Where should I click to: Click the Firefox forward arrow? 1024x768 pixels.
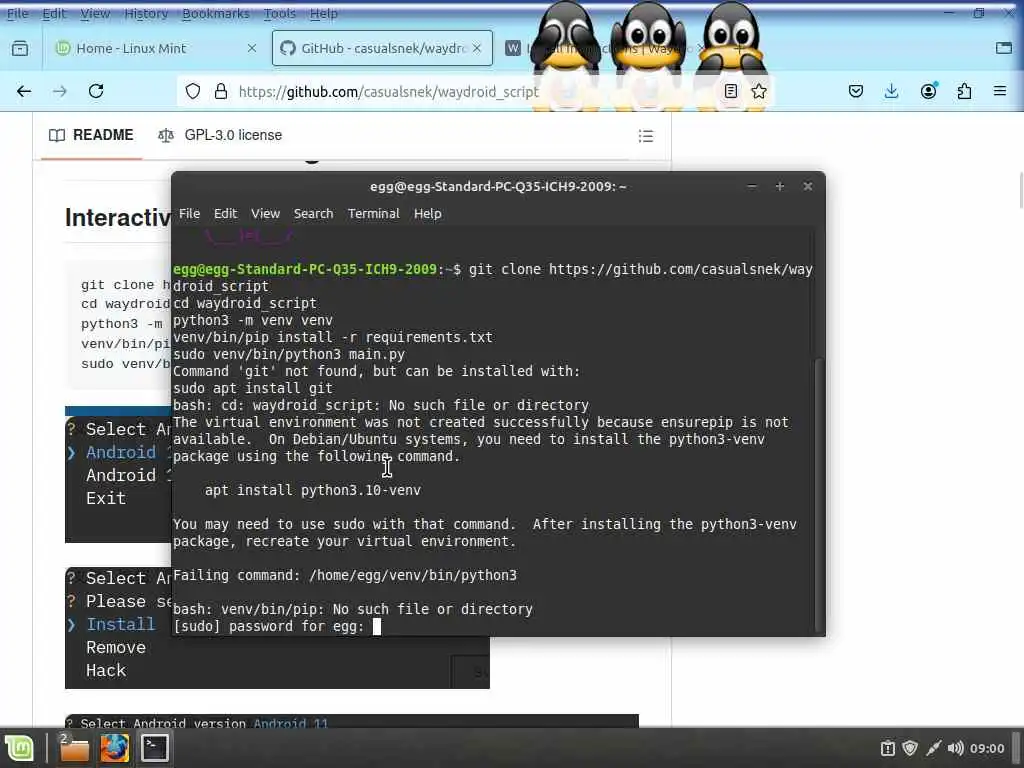pyautogui.click(x=60, y=91)
